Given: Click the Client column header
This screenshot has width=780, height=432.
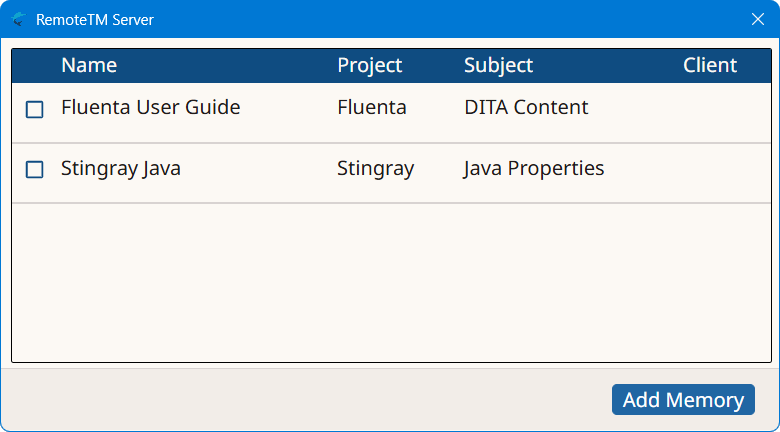Looking at the screenshot, I should pos(710,65).
